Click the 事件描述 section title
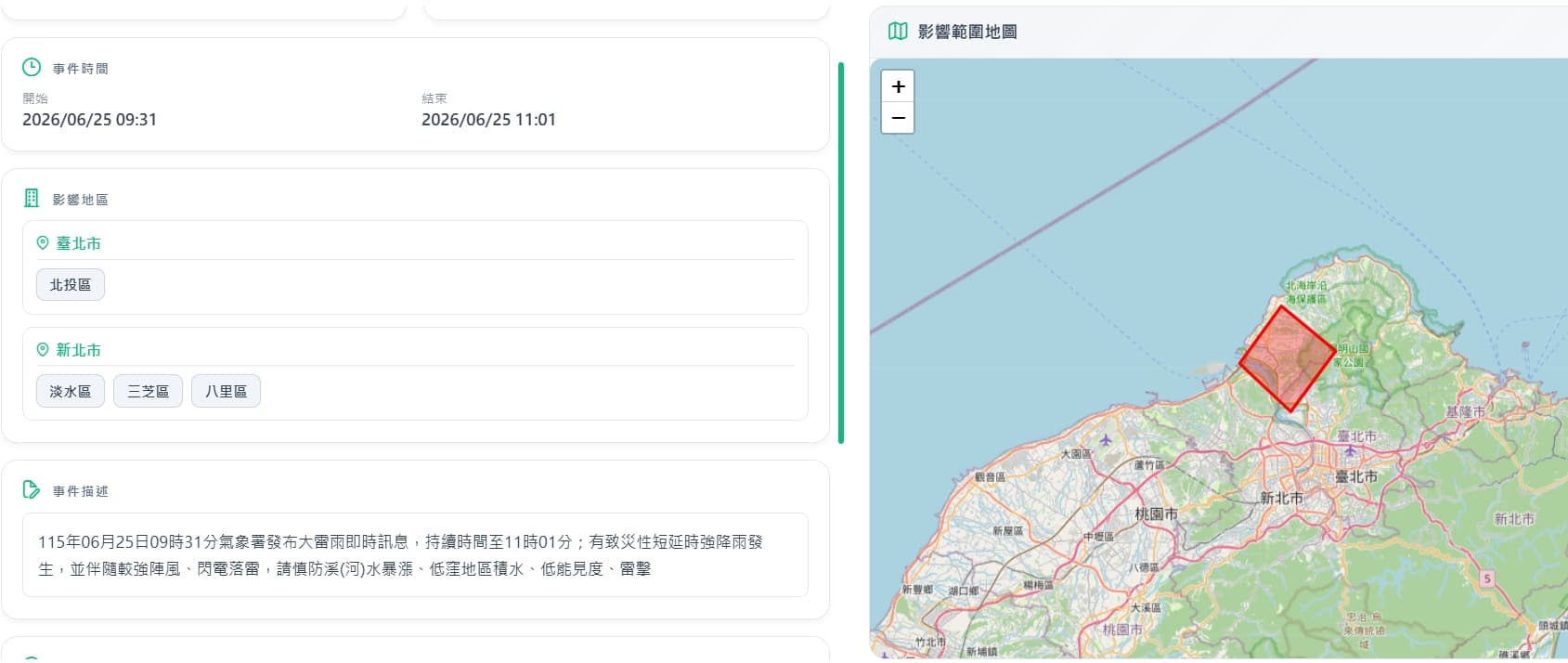The image size is (1568, 663). click(x=81, y=491)
